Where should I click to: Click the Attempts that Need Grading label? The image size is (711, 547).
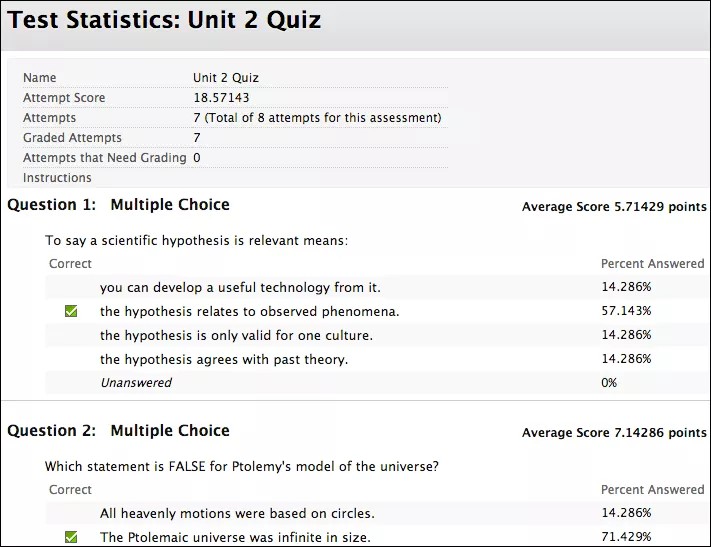click(104, 158)
